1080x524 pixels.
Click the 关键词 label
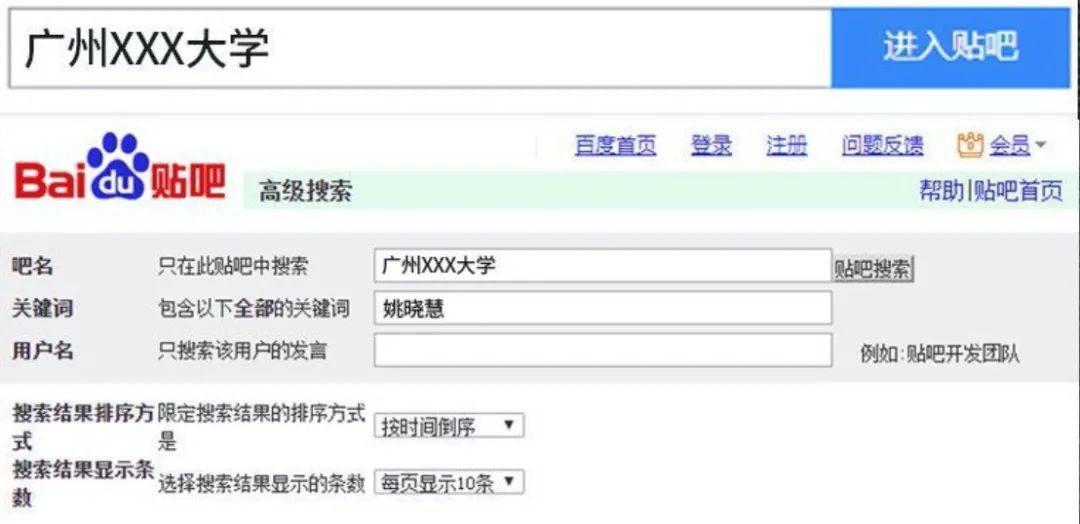(x=43, y=308)
